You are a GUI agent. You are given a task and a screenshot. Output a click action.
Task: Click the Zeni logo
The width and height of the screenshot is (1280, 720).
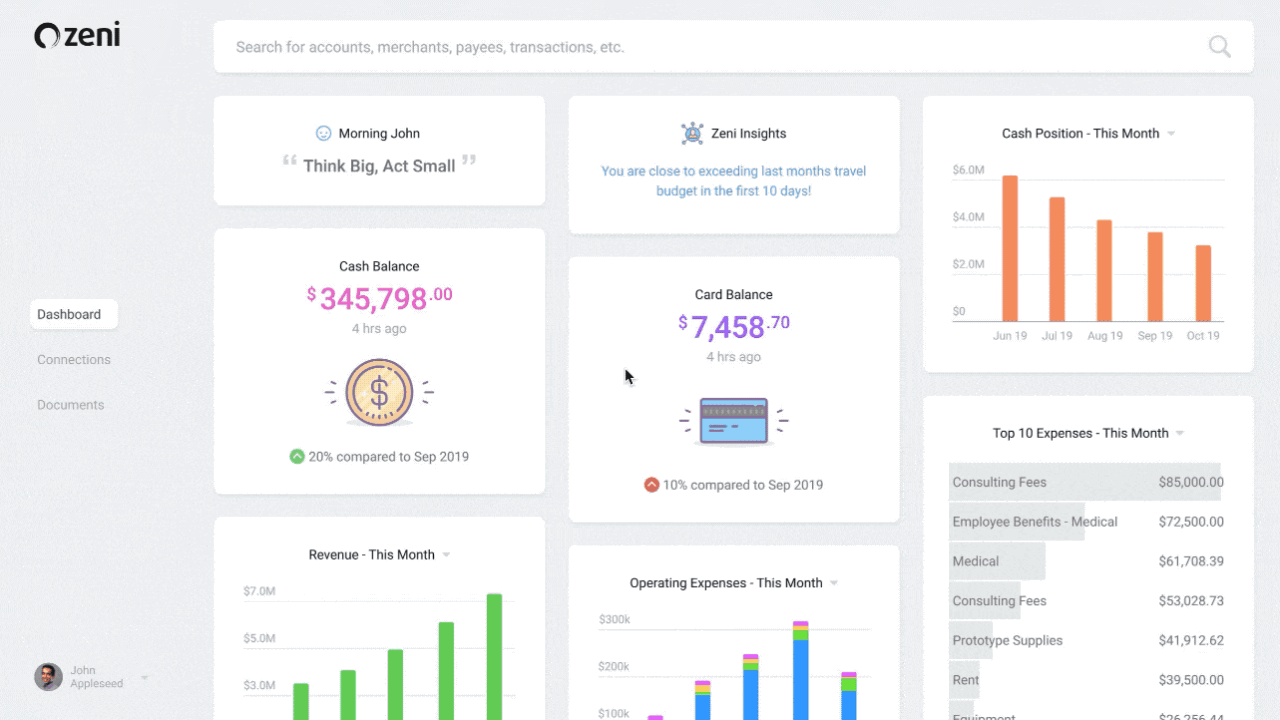(77, 36)
